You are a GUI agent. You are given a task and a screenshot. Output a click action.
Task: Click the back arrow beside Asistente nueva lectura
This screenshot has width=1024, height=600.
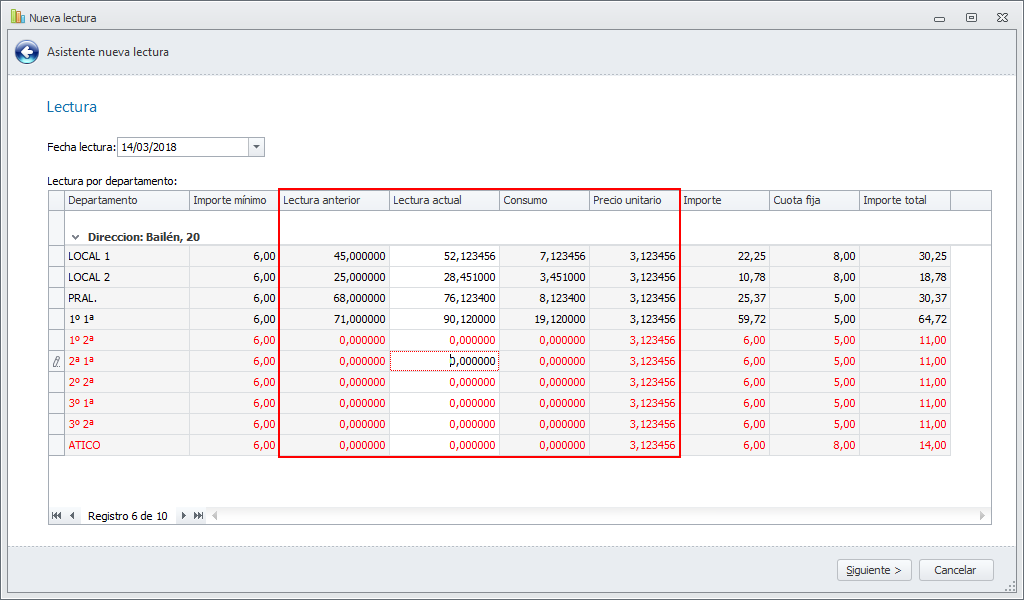tap(27, 52)
